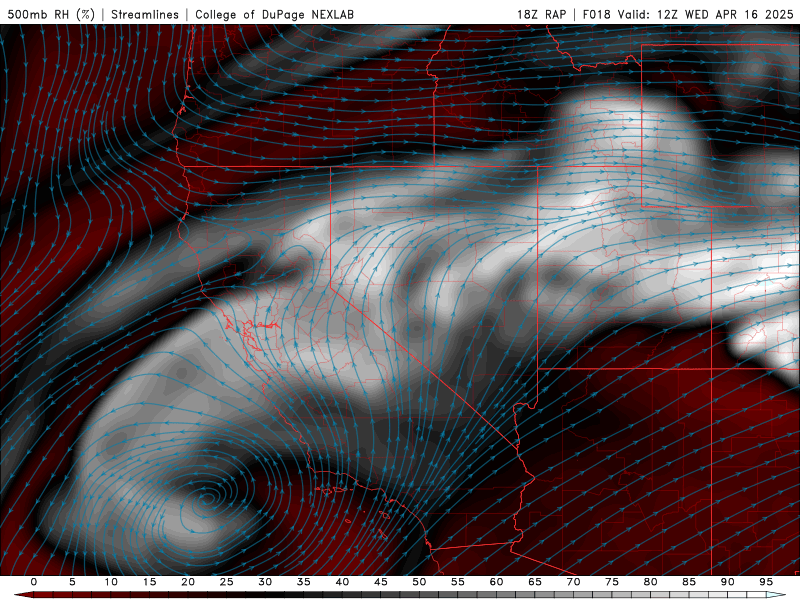The width and height of the screenshot is (800, 600).
Task: Click the dark red left end of colorbar
Action: 24,595
